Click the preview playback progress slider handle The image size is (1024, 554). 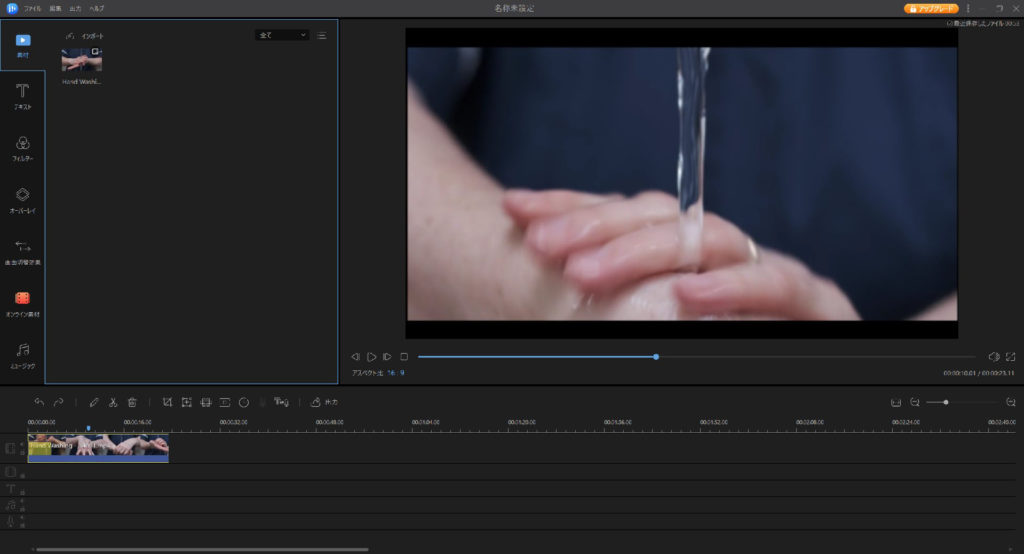click(656, 357)
